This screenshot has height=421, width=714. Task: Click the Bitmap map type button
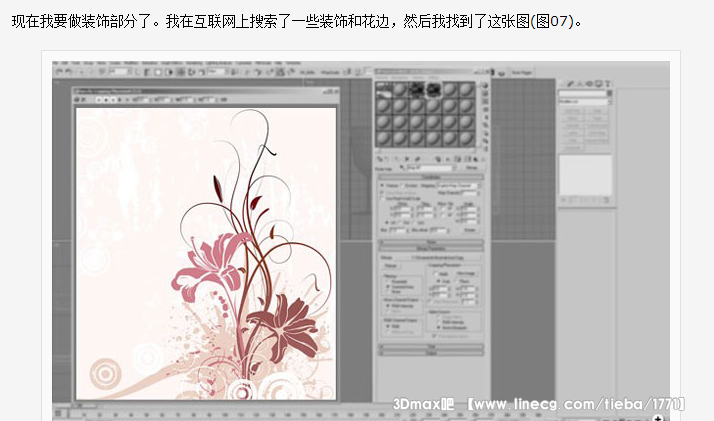pos(472,167)
